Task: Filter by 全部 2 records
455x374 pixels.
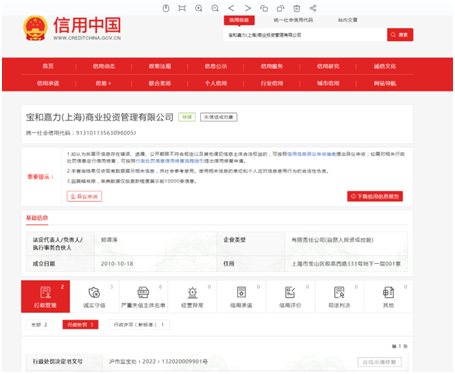Action: [39, 325]
